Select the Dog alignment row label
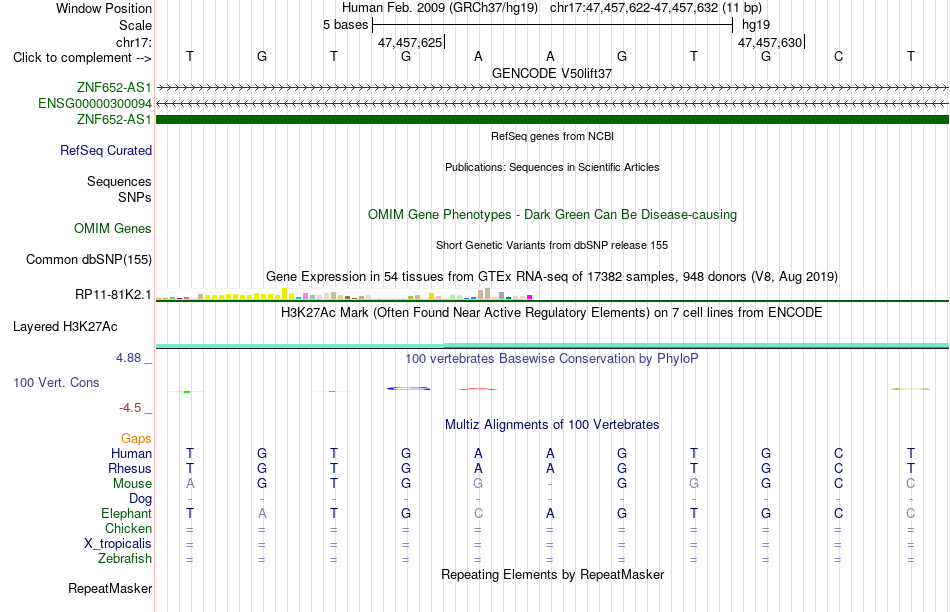Image resolution: width=950 pixels, height=612 pixels. 140,499
